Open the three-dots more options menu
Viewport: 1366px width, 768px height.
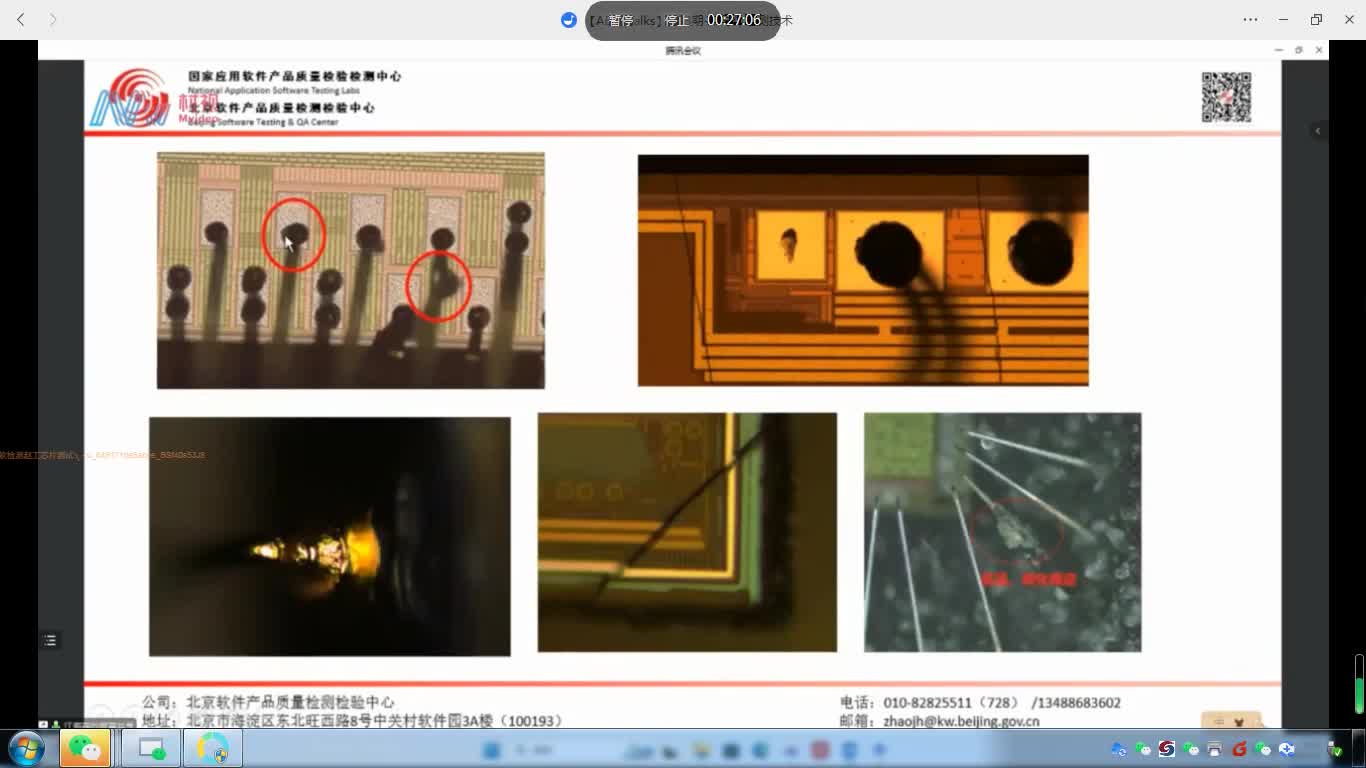(1250, 20)
